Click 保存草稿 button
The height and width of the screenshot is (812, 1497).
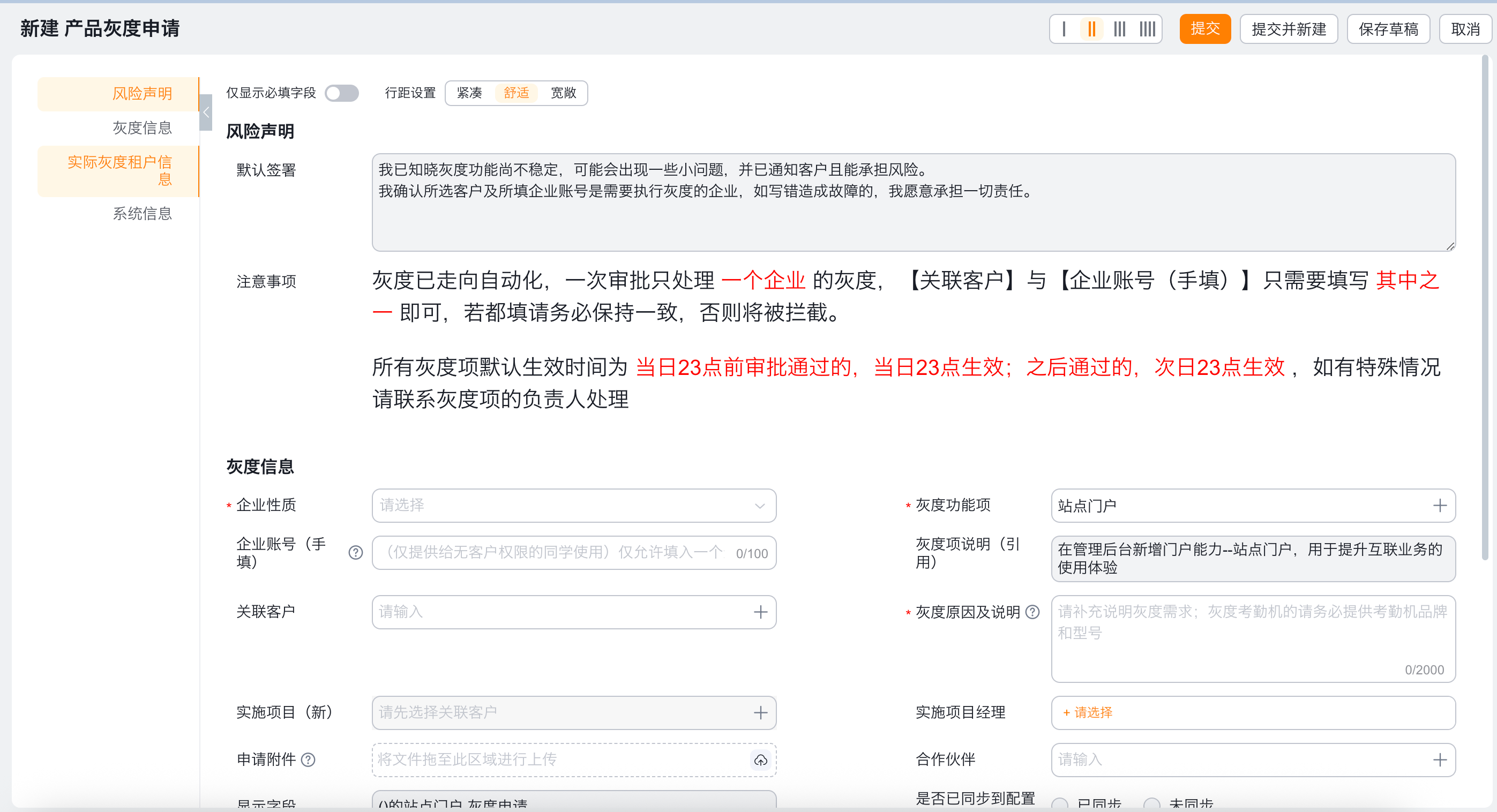pyautogui.click(x=1388, y=29)
